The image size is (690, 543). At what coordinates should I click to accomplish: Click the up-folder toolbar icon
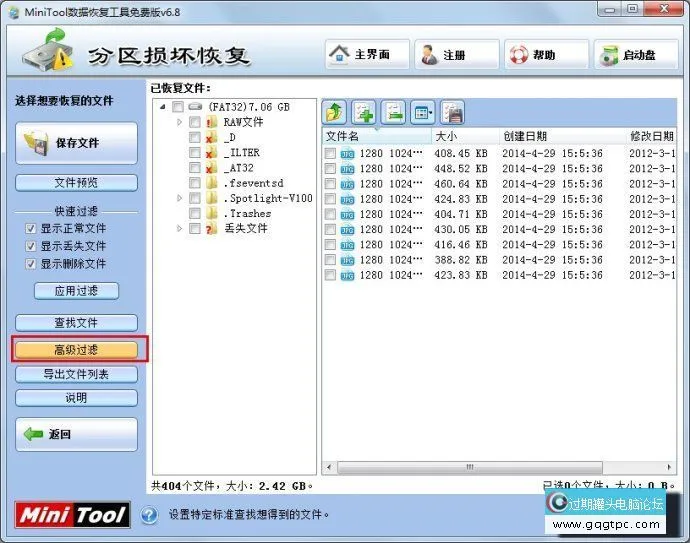[x=334, y=113]
